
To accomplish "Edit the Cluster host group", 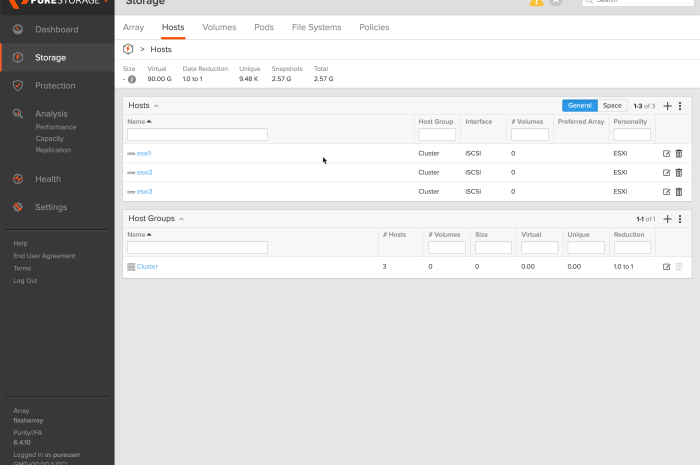I will pos(667,267).
